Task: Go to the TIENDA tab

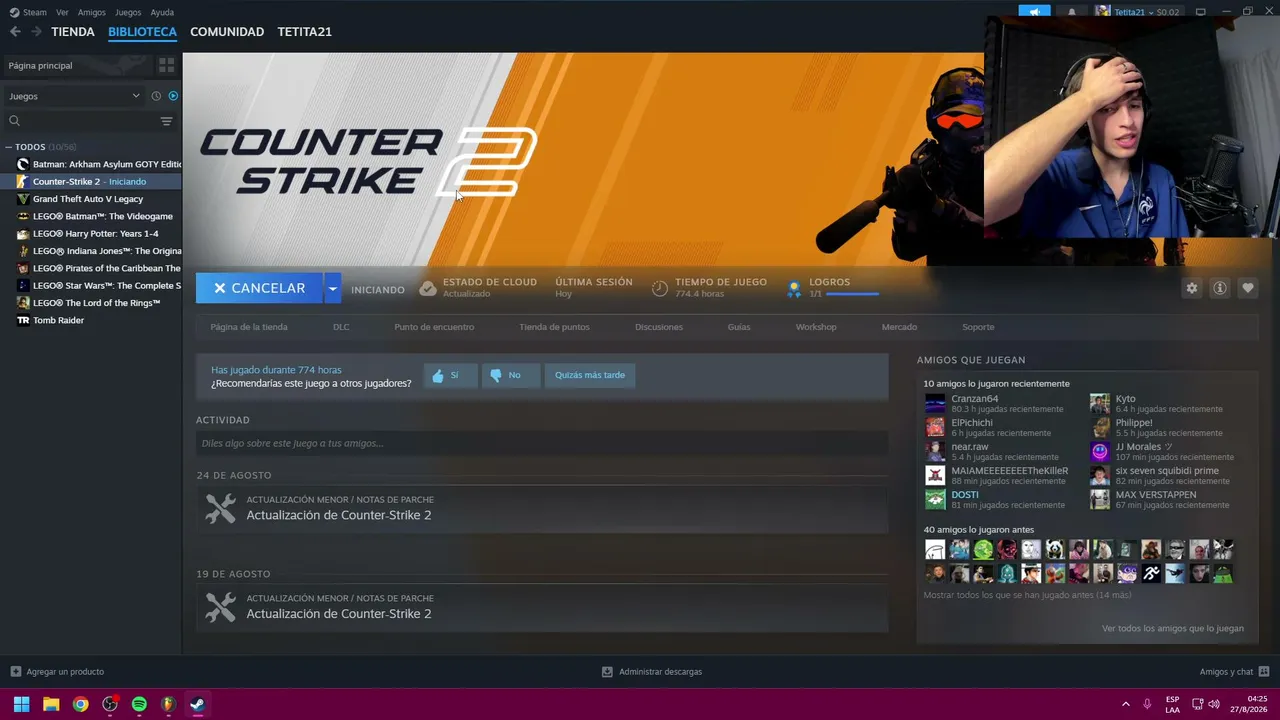Action: (73, 32)
